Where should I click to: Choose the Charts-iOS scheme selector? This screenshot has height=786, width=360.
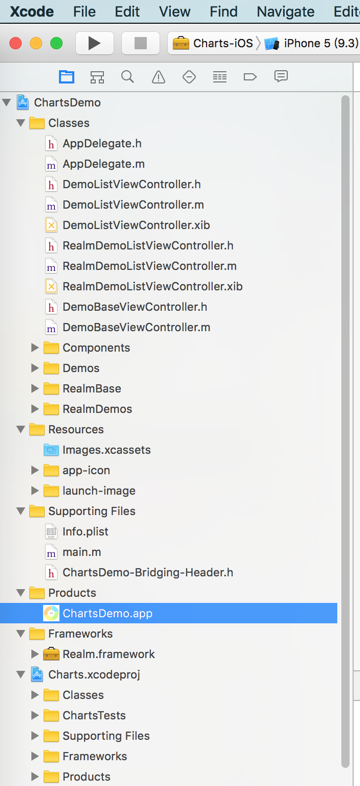[x=213, y=43]
